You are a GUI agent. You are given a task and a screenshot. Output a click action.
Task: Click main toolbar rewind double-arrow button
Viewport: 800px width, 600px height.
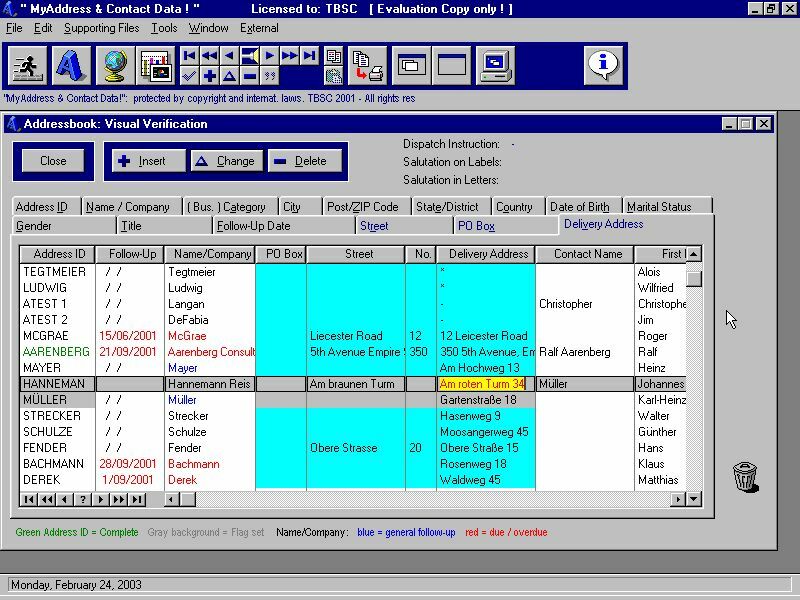point(209,56)
